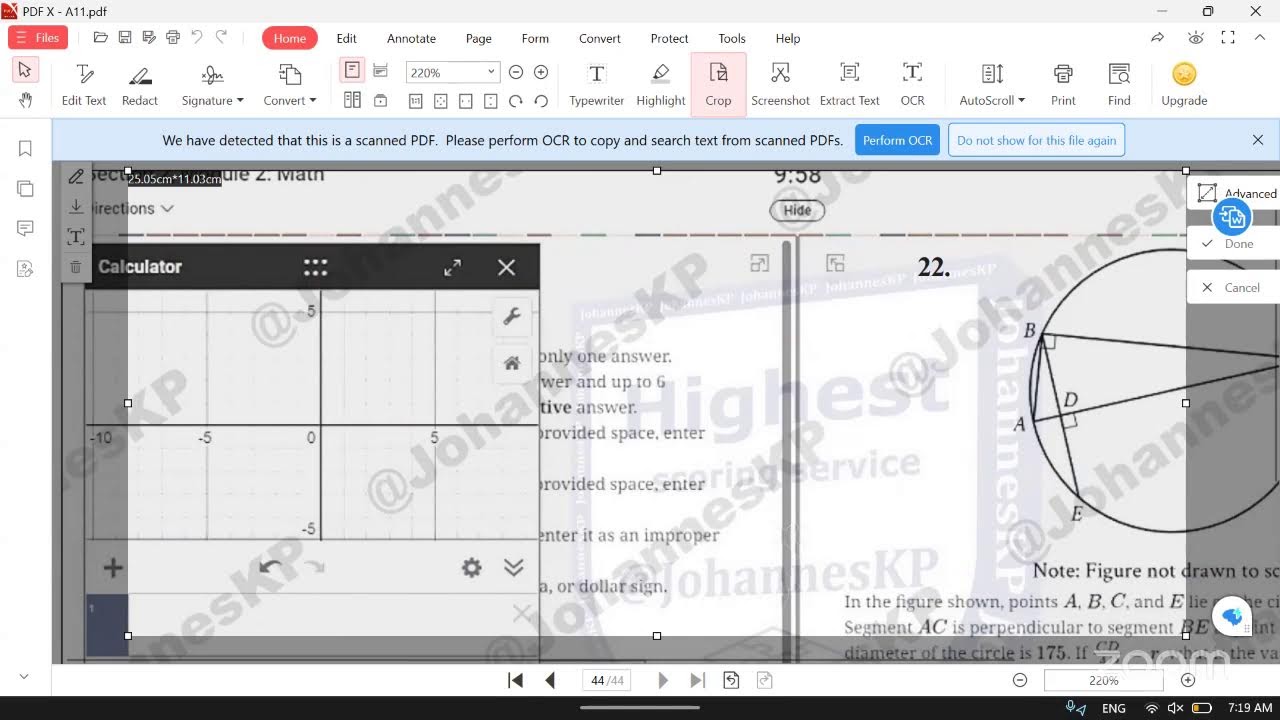Image resolution: width=1280 pixels, height=720 pixels.
Task: Open the Protect tab
Action: (x=669, y=38)
